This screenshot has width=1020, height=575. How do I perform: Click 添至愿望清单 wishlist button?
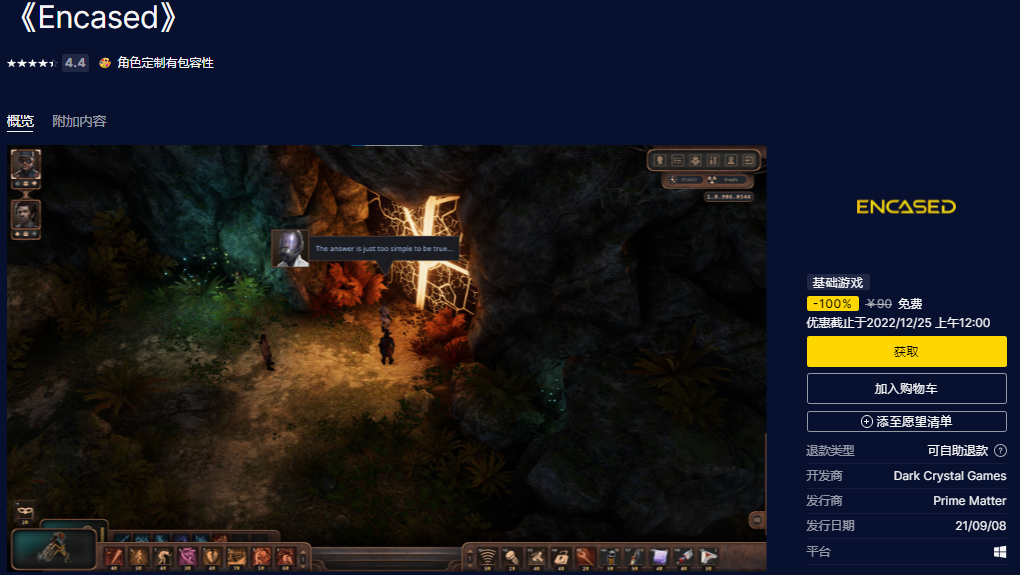point(906,422)
